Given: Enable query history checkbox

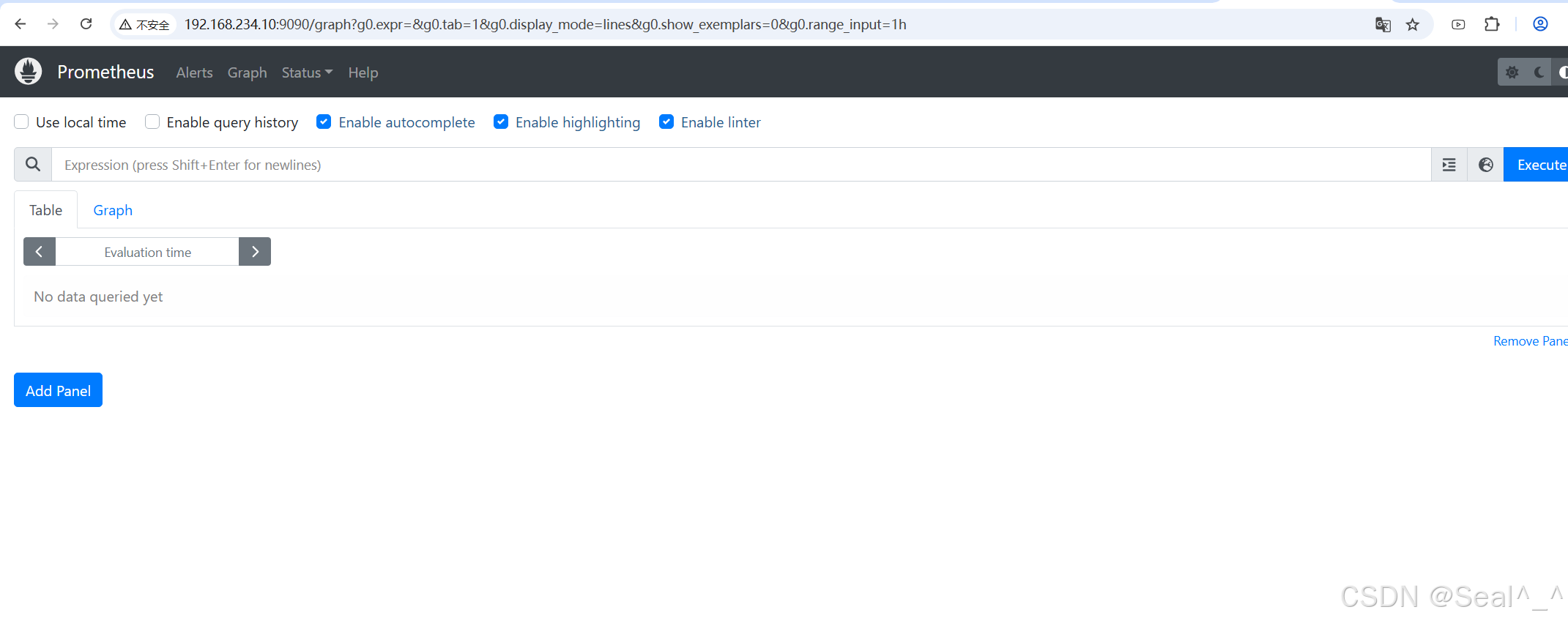Looking at the screenshot, I should tap(152, 122).
